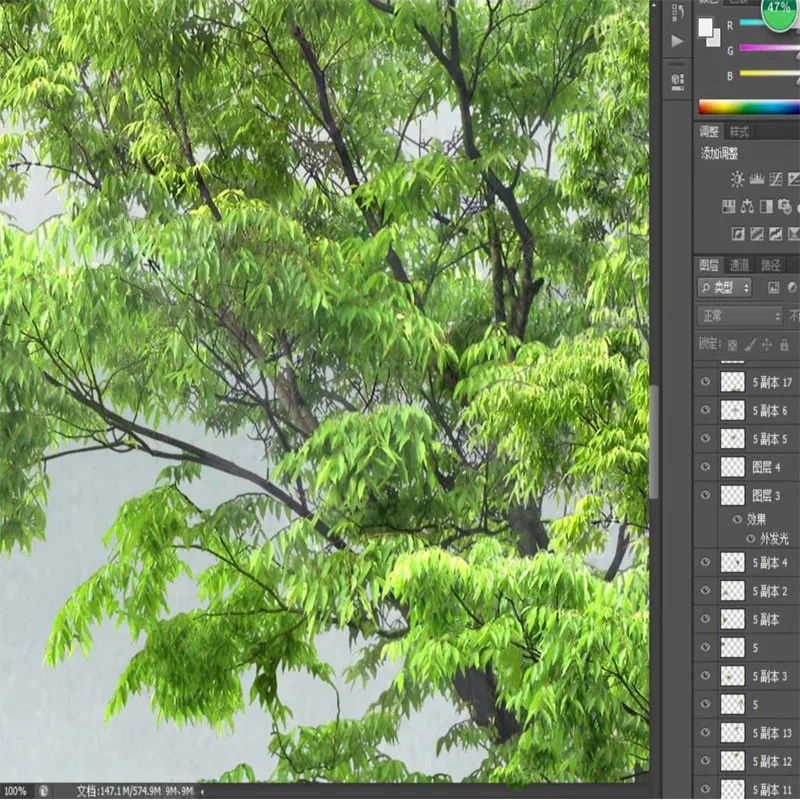
Task: Switch to the 通道 channels tab
Action: (x=739, y=265)
